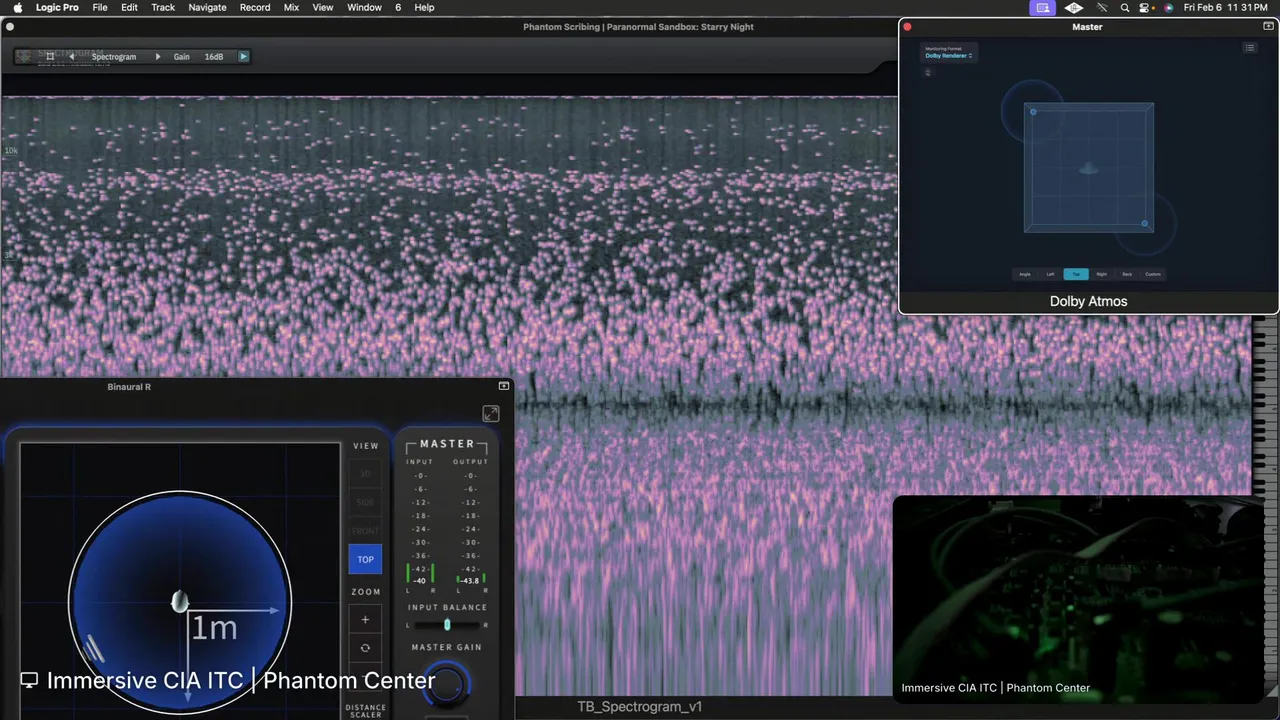
Task: Click the Spotlight search icon in menu bar
Action: tap(1125, 7)
